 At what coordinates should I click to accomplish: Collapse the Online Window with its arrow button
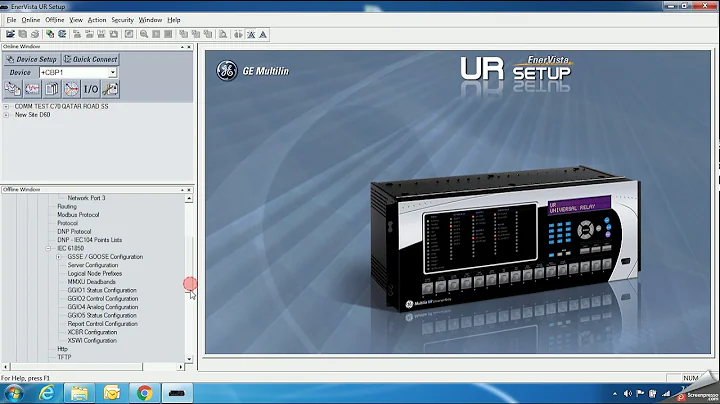[182, 47]
